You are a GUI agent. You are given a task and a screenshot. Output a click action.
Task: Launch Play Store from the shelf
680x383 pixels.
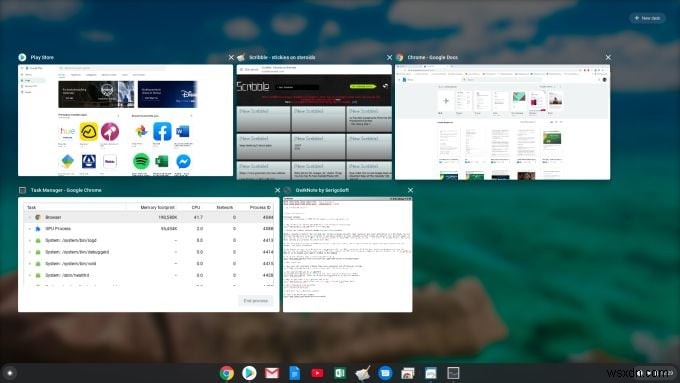click(249, 373)
